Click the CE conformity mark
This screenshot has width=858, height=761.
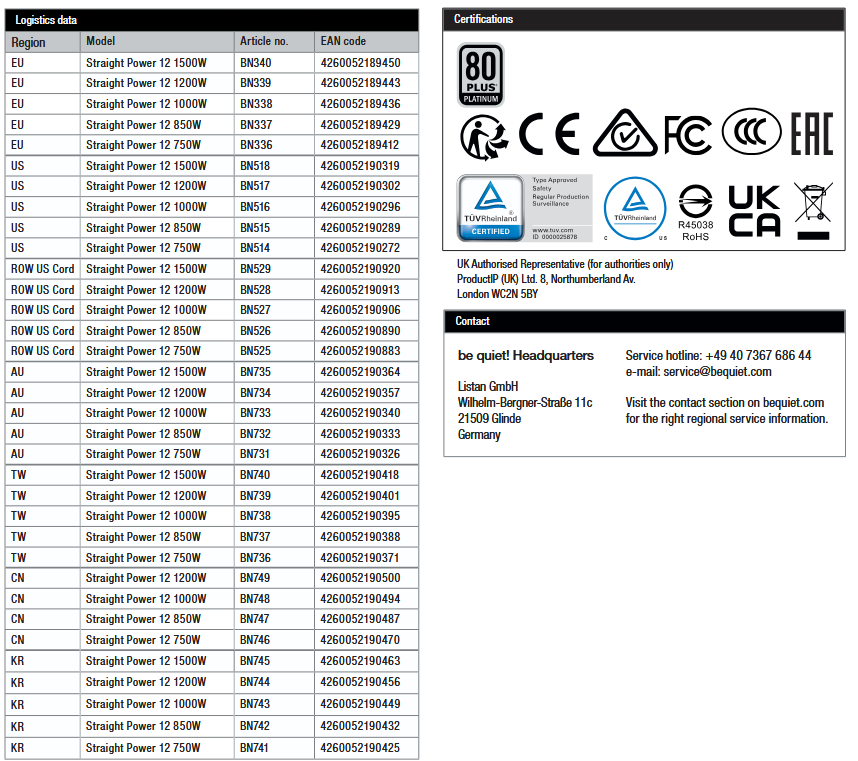(x=549, y=134)
